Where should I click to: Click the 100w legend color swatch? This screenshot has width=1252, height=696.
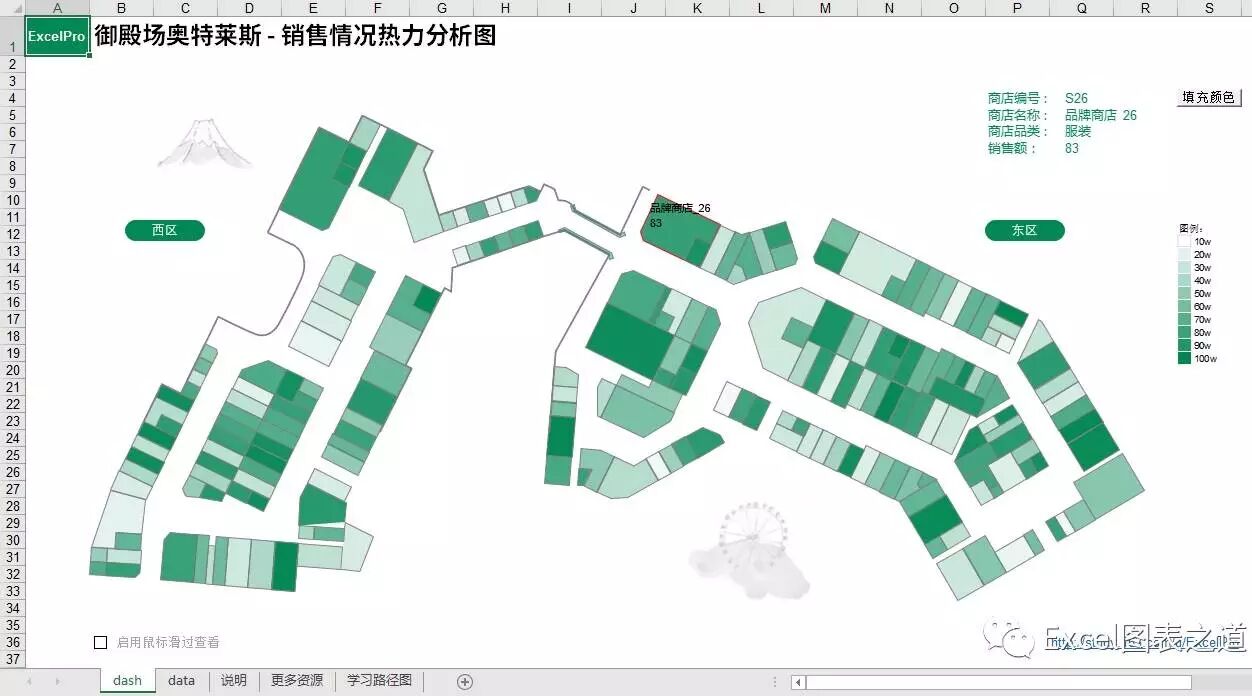coord(1184,358)
